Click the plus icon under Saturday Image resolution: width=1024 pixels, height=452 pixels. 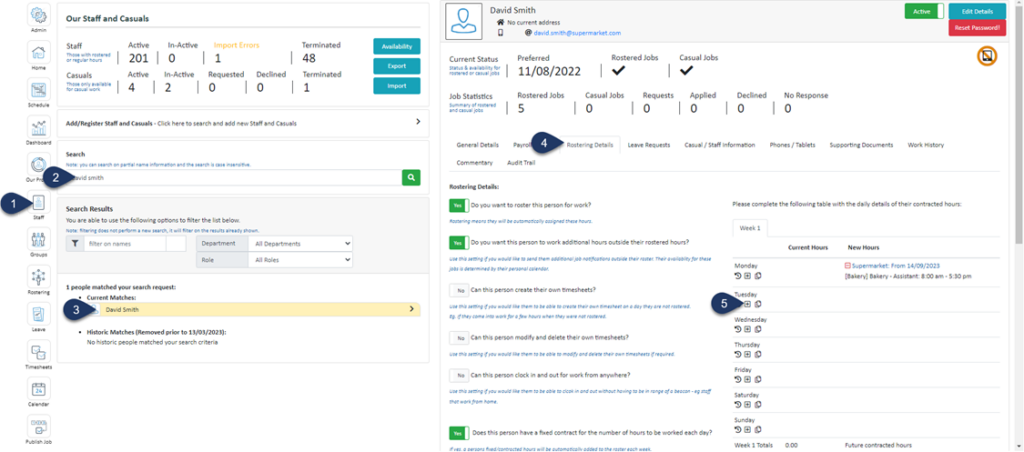[x=748, y=404]
